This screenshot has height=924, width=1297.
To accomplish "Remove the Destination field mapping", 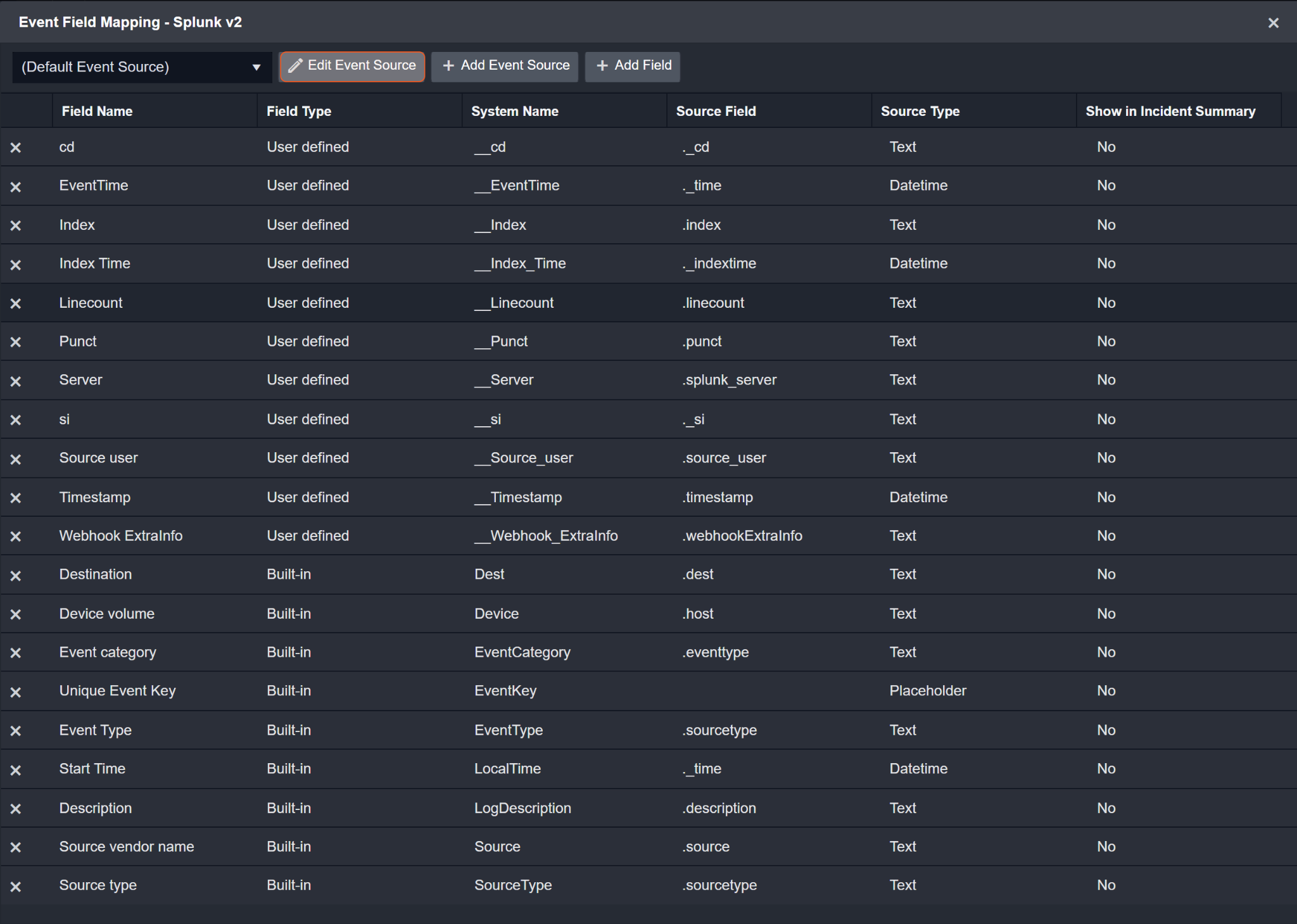I will 16,576.
